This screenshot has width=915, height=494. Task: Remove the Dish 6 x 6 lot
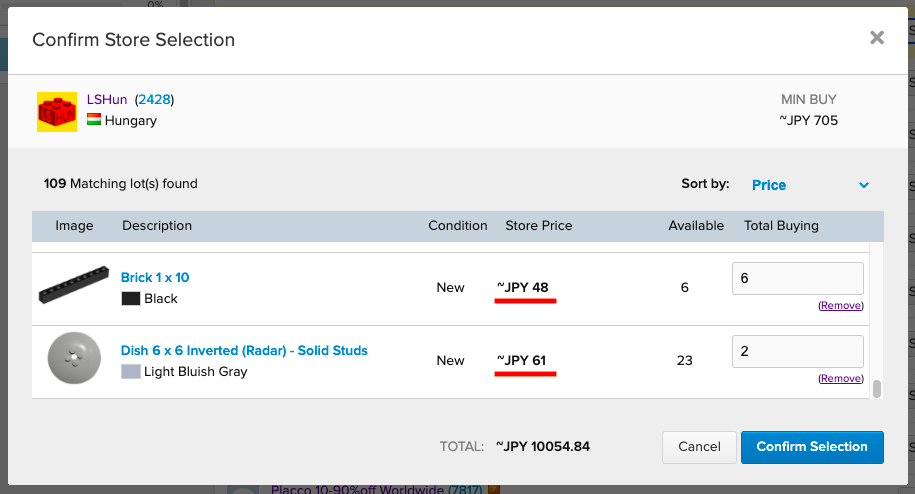840,379
